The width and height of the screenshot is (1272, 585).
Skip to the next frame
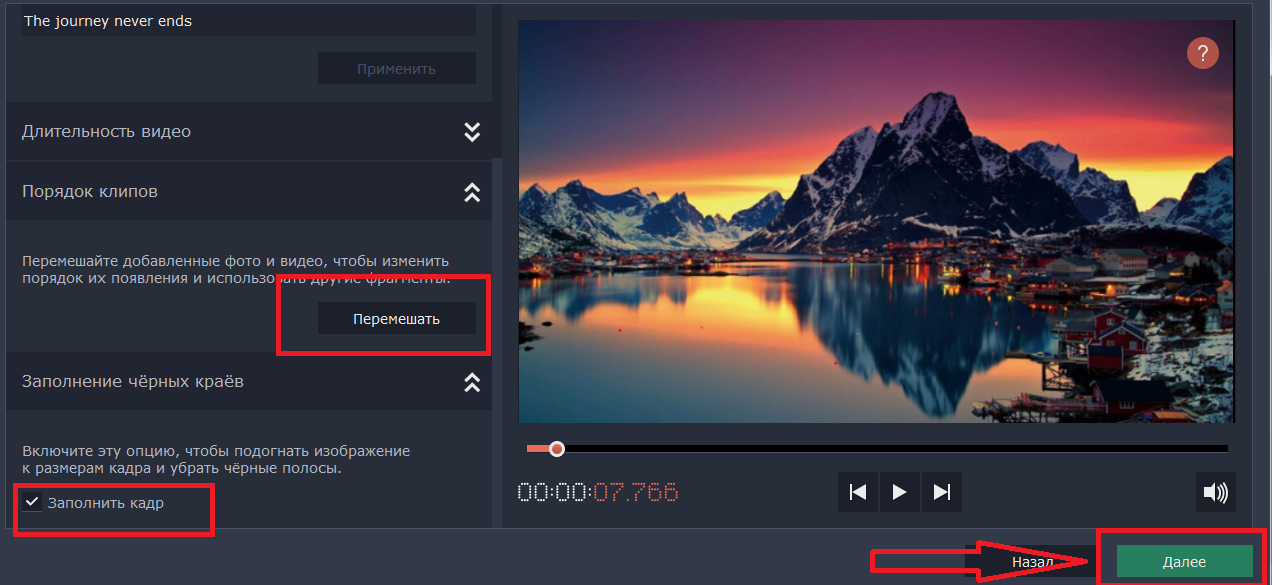click(x=941, y=492)
